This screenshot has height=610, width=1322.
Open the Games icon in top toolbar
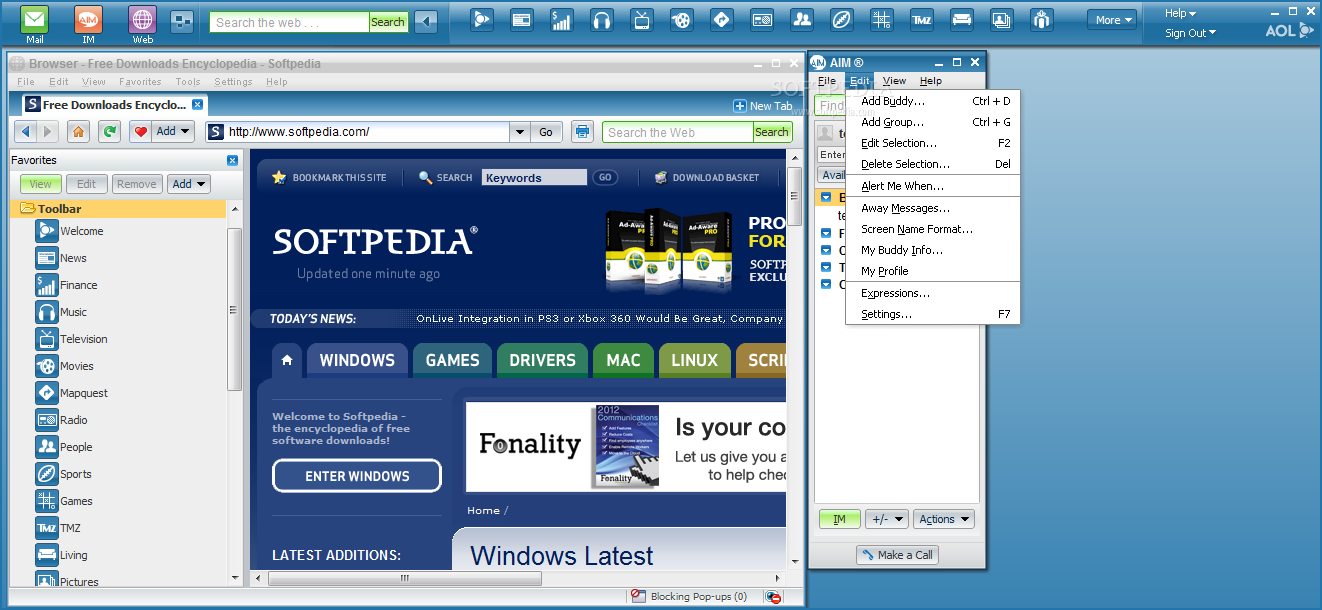[x=881, y=19]
